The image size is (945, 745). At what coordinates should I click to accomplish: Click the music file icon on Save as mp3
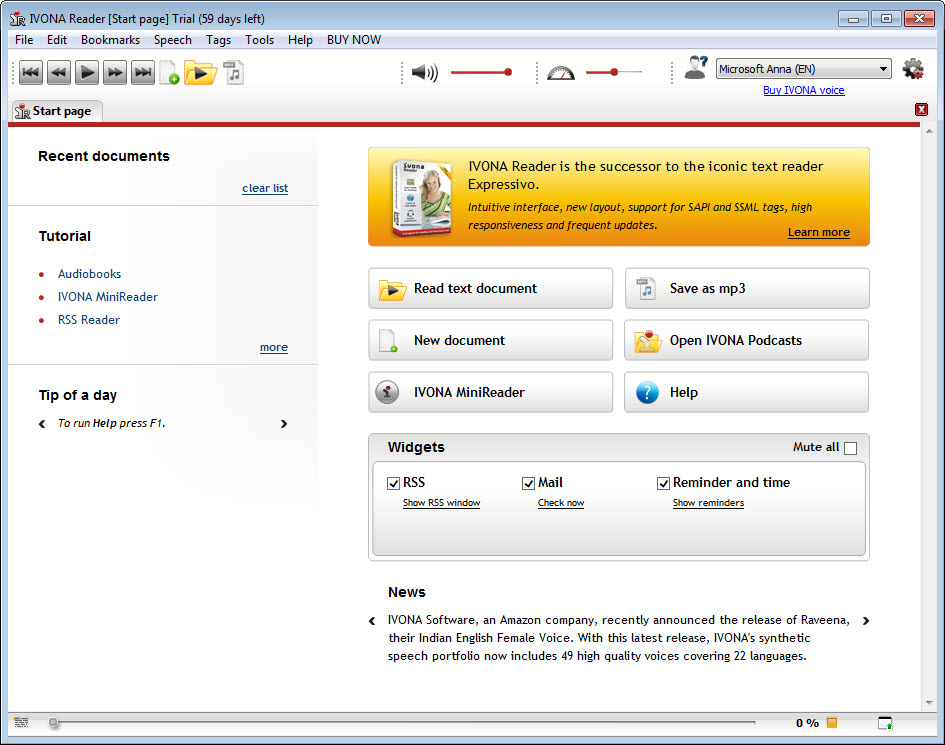[646, 289]
